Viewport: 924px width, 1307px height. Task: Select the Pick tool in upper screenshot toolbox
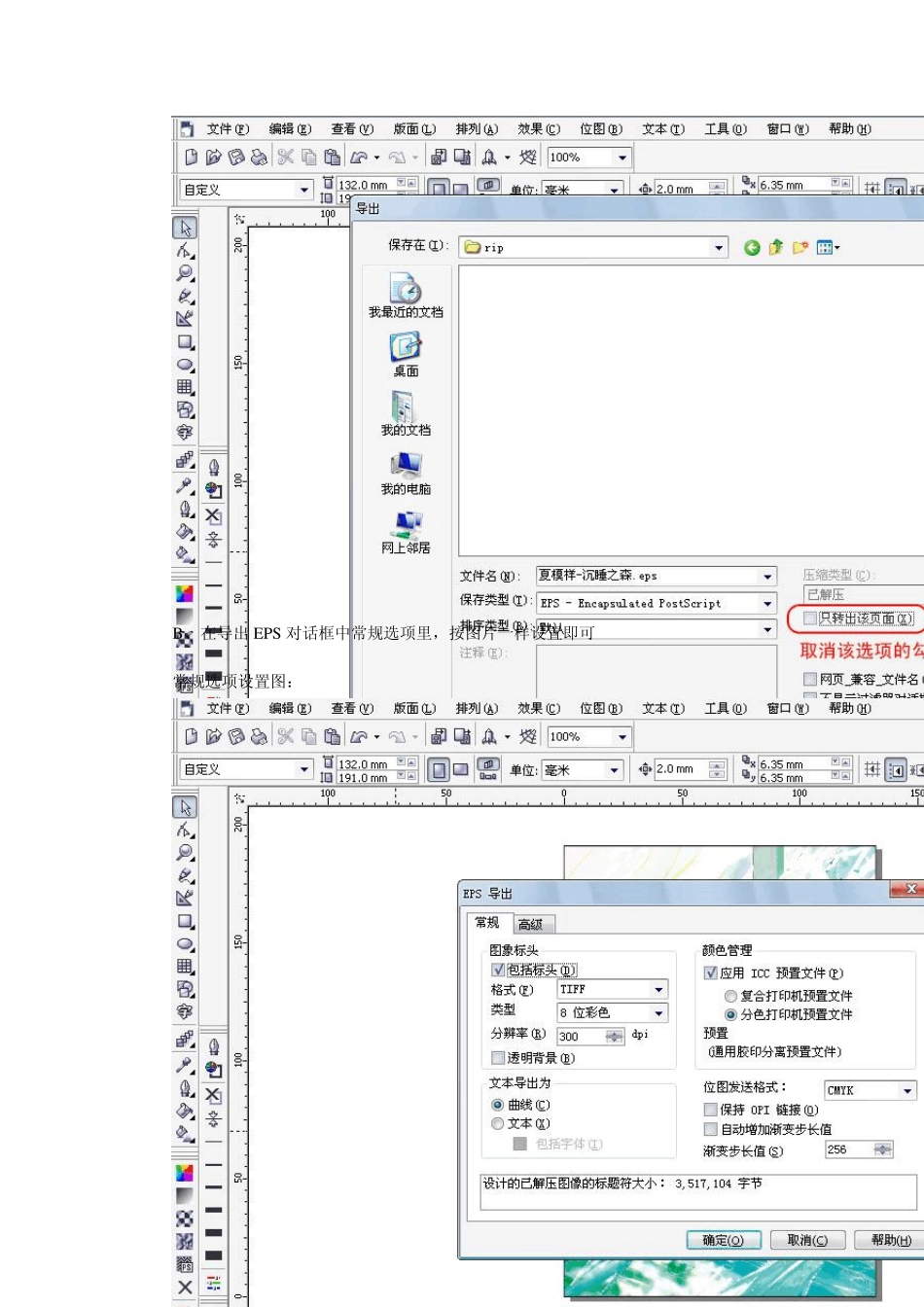click(x=184, y=228)
